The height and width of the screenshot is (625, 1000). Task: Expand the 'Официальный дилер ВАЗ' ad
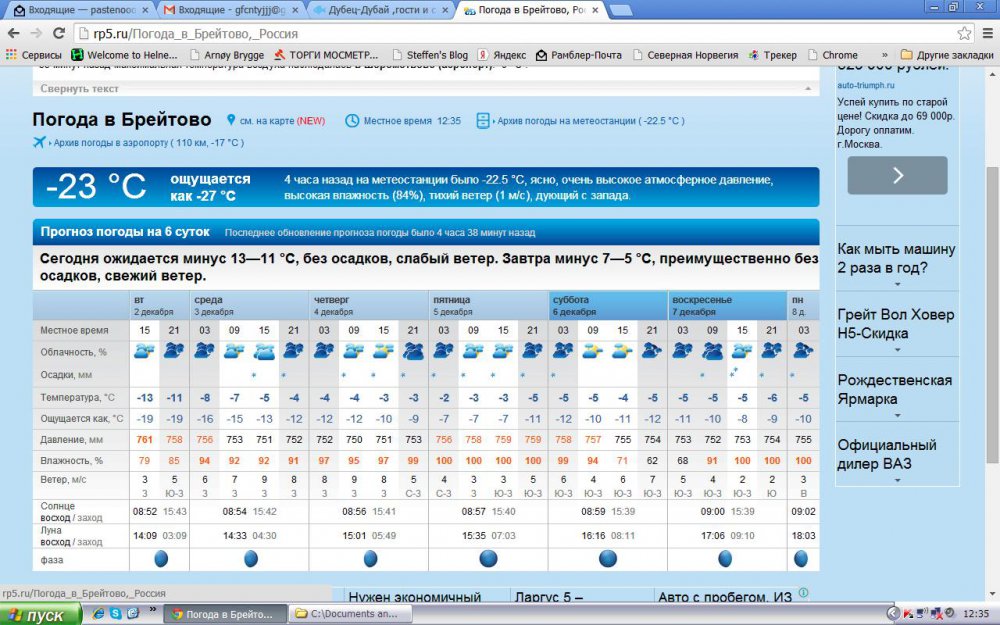[x=896, y=480]
